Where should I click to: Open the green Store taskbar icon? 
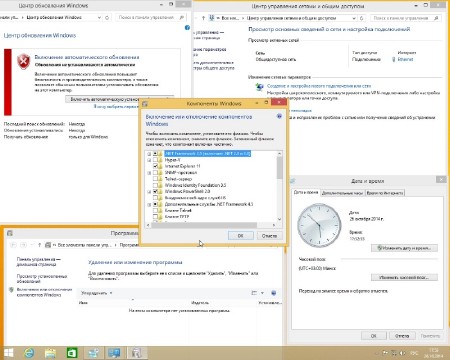coord(72,353)
